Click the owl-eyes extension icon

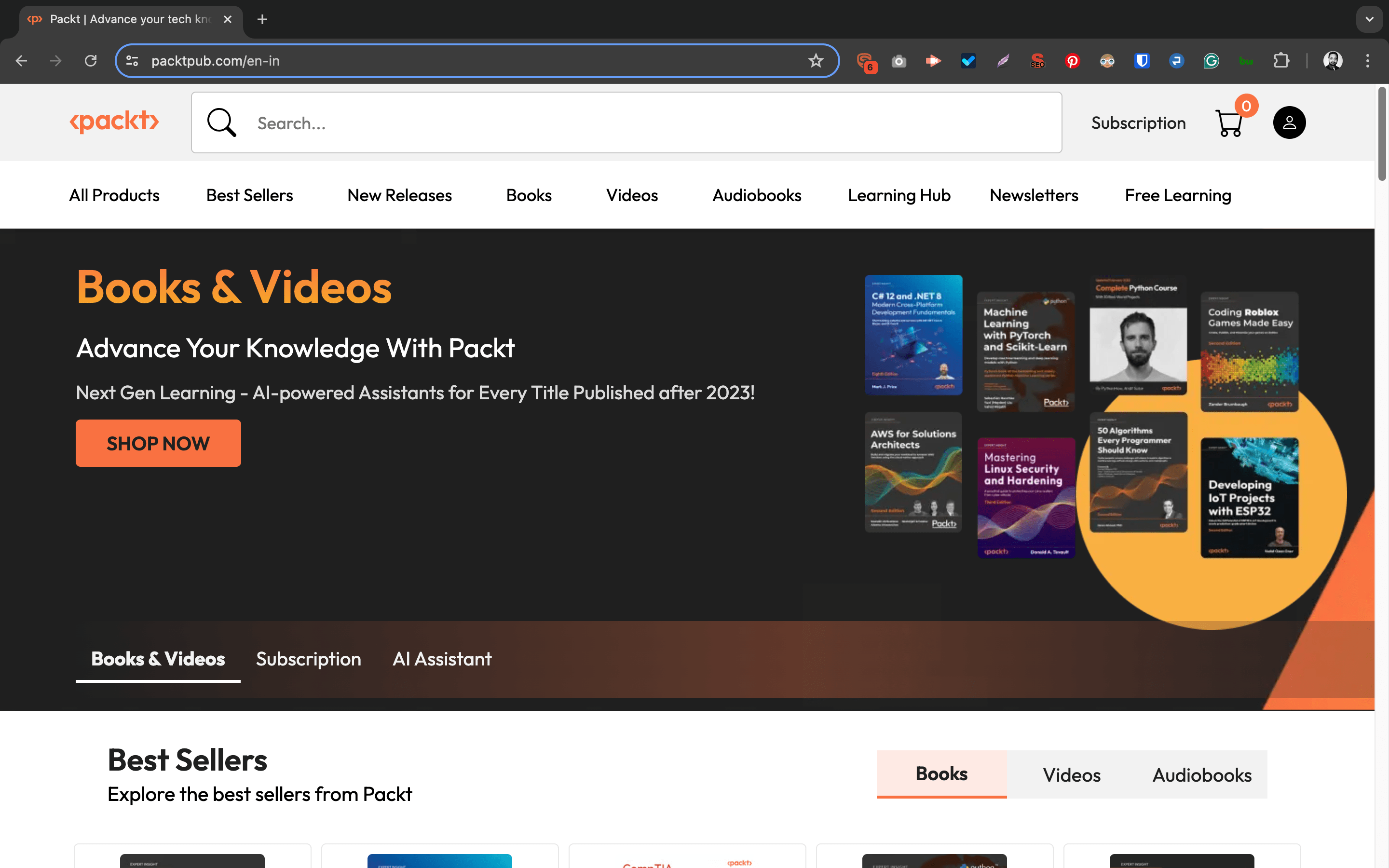[1107, 61]
